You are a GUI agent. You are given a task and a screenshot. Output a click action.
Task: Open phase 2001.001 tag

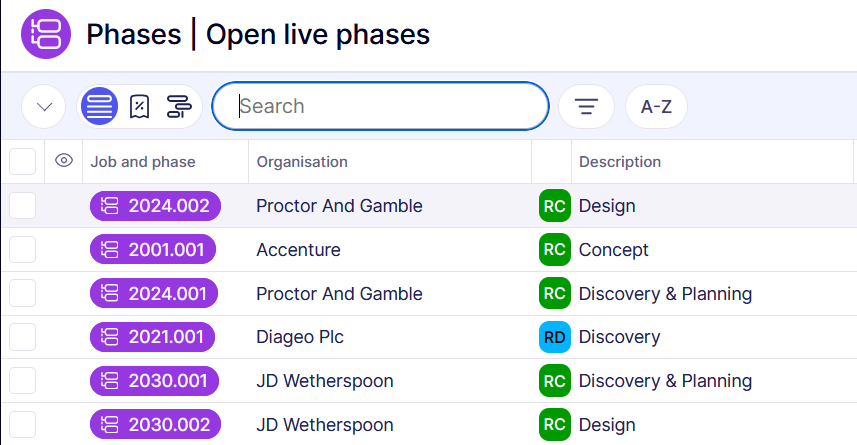click(x=153, y=249)
